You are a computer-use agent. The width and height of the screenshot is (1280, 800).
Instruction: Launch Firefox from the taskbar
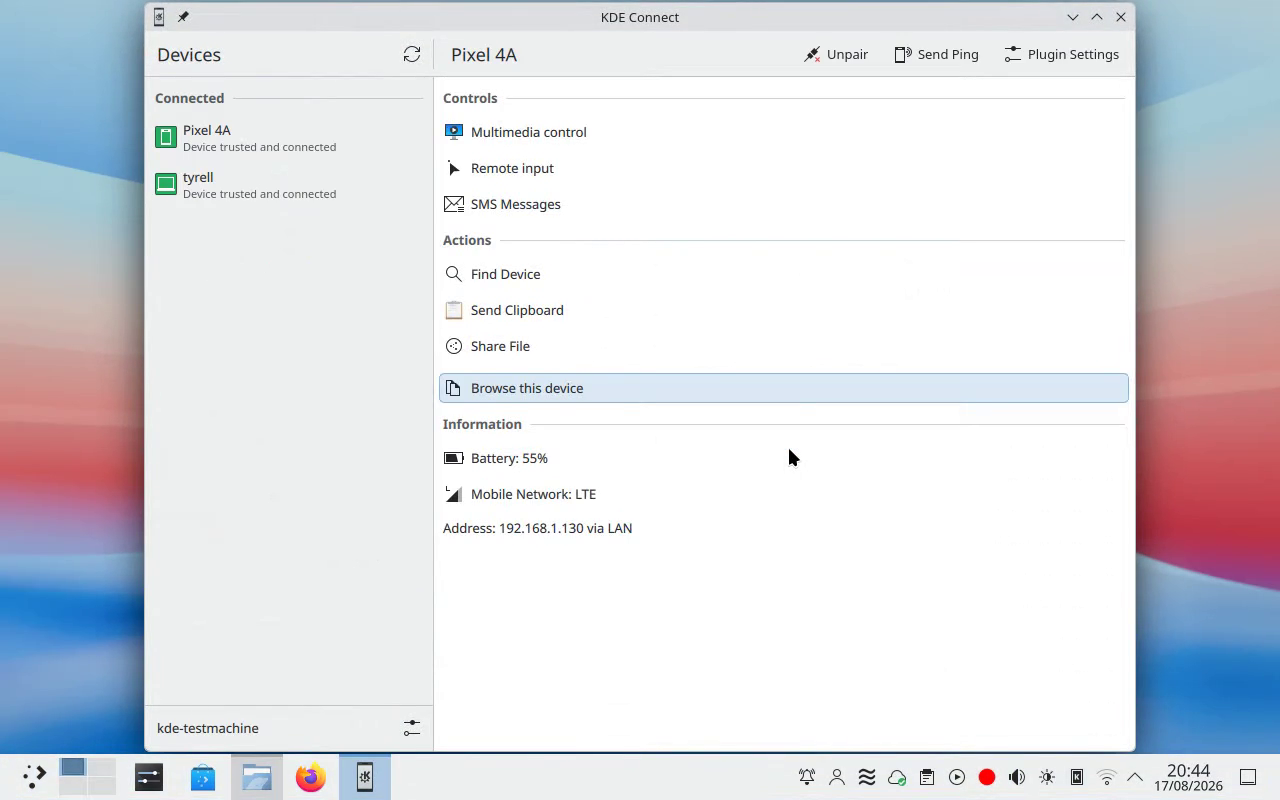point(311,777)
